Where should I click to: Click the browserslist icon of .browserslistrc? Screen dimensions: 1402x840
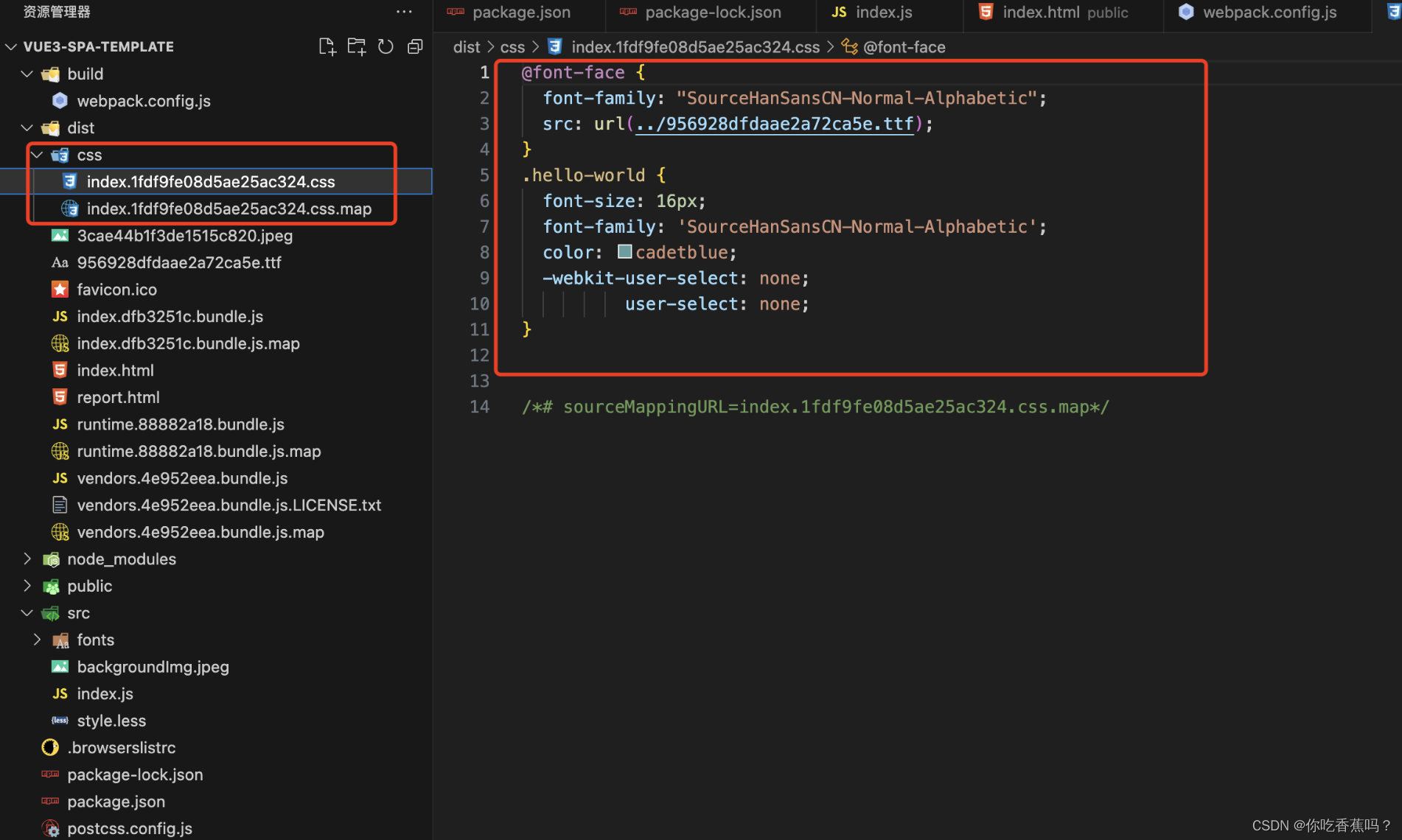50,747
